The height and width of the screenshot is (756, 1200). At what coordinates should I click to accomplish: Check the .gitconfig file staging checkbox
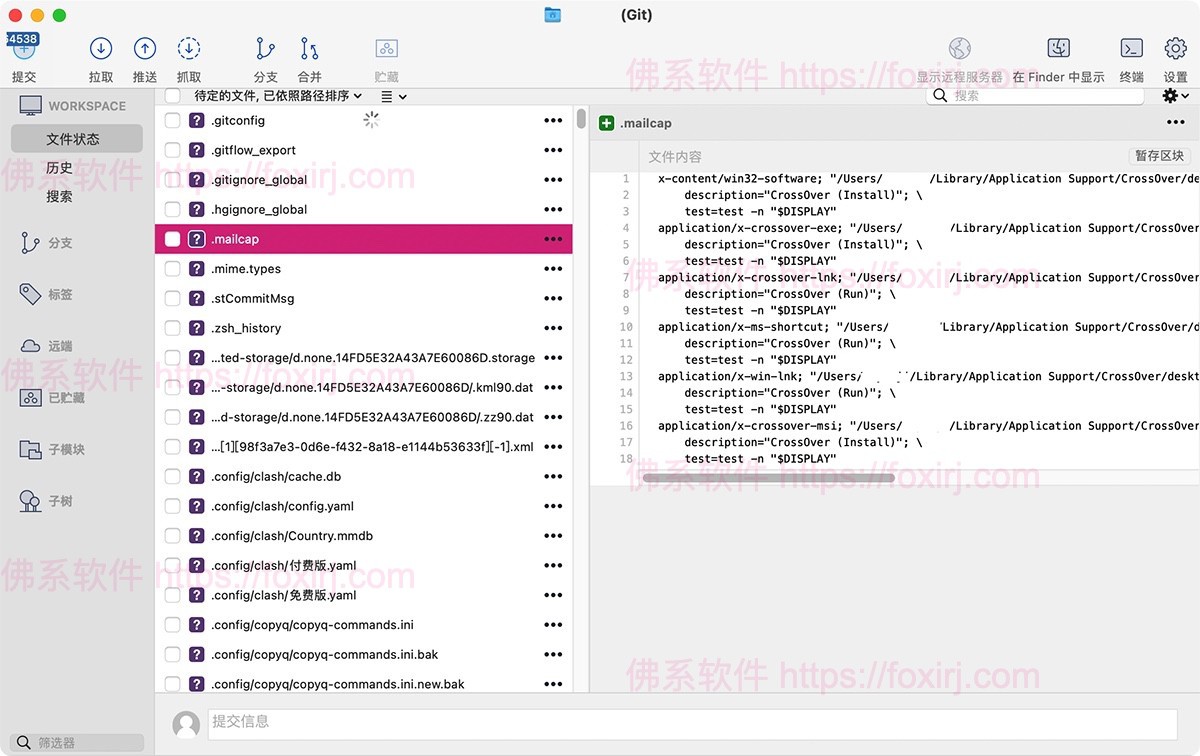171,120
